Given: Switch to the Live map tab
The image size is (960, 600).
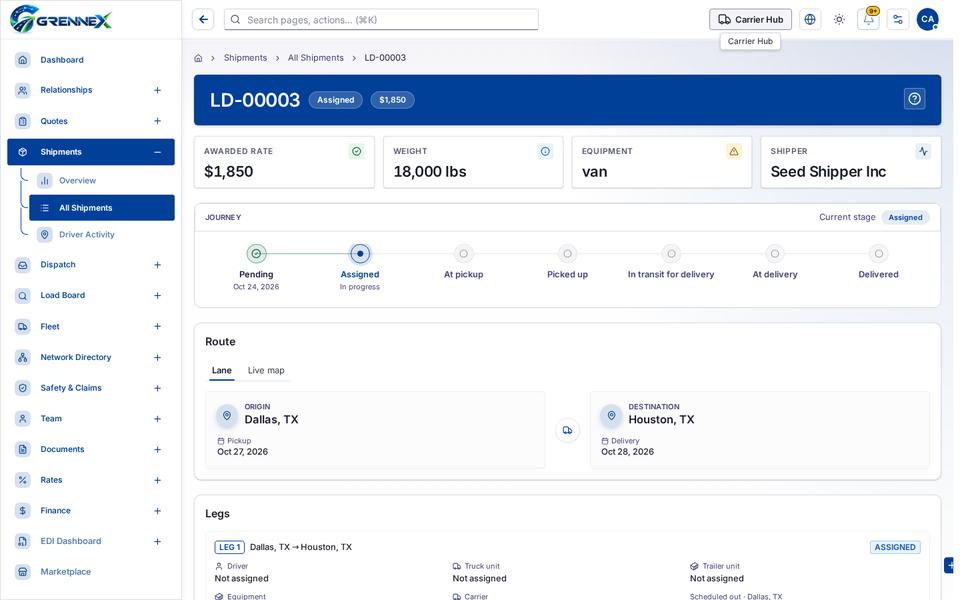Looking at the screenshot, I should click(266, 370).
